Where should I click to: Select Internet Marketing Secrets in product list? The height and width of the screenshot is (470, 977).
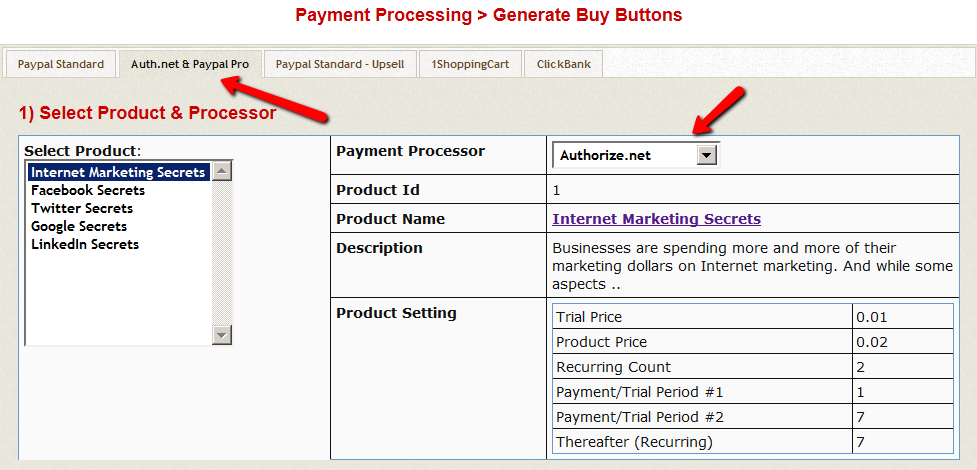tap(118, 172)
